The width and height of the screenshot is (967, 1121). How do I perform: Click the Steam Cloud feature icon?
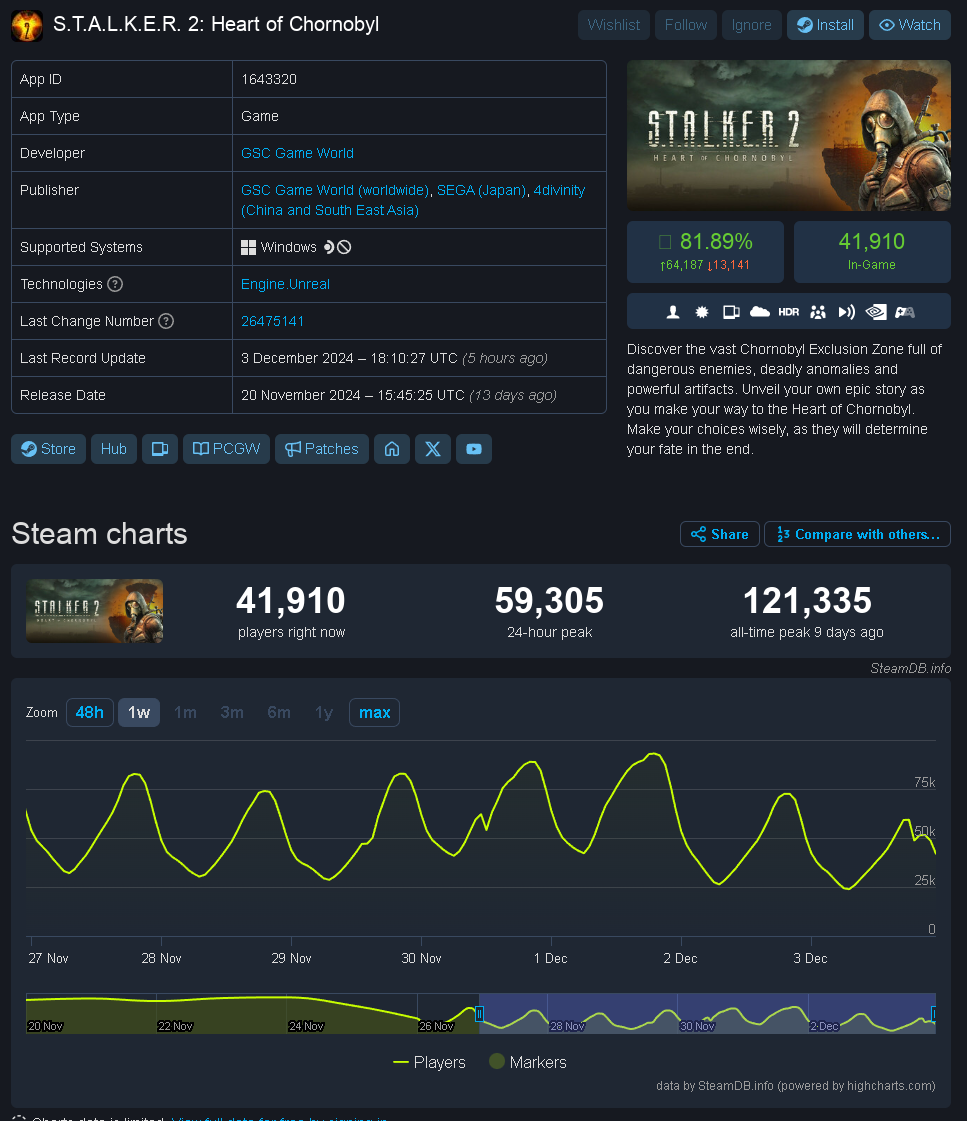click(760, 312)
